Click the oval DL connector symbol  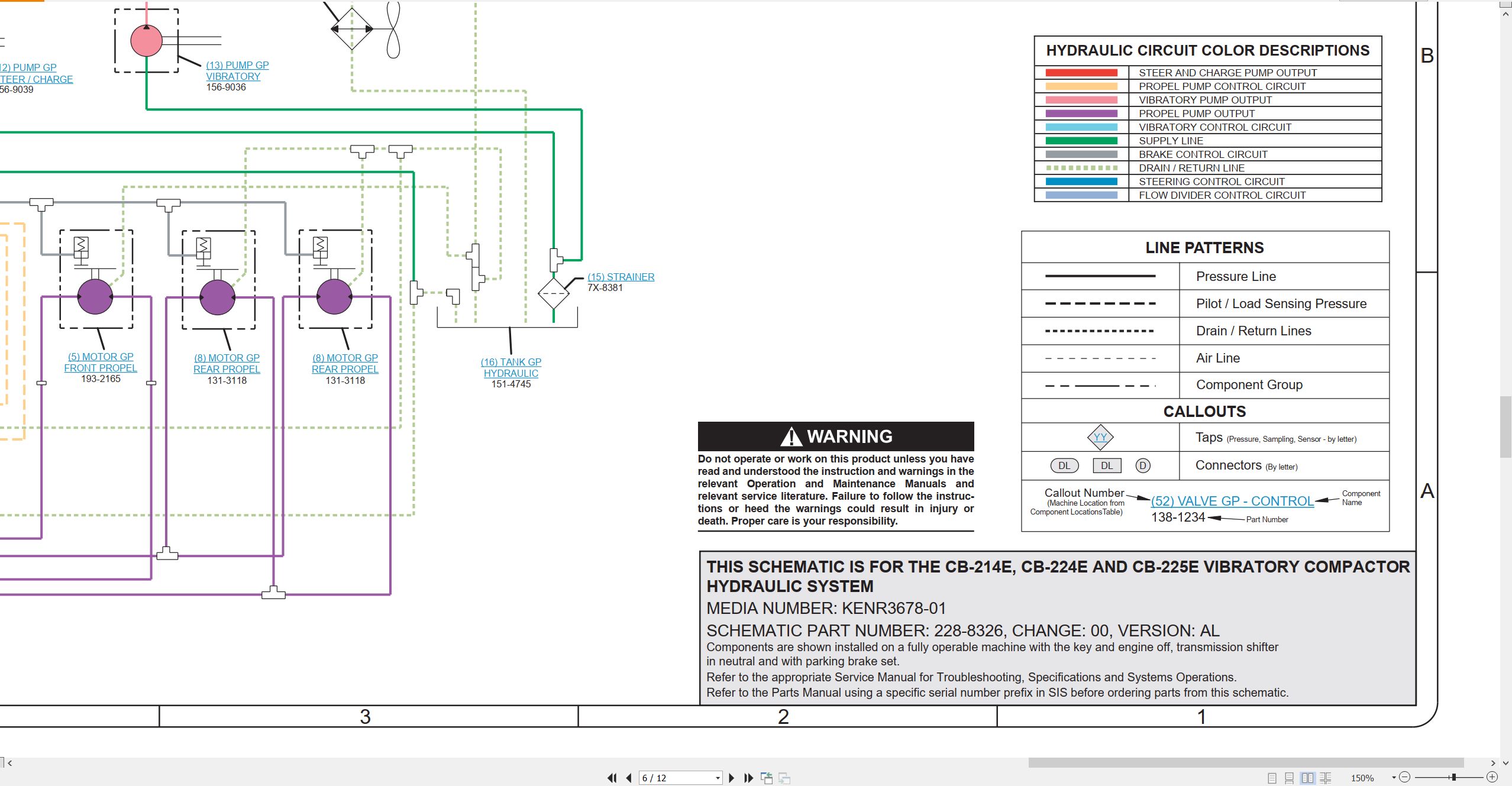pos(1064,465)
